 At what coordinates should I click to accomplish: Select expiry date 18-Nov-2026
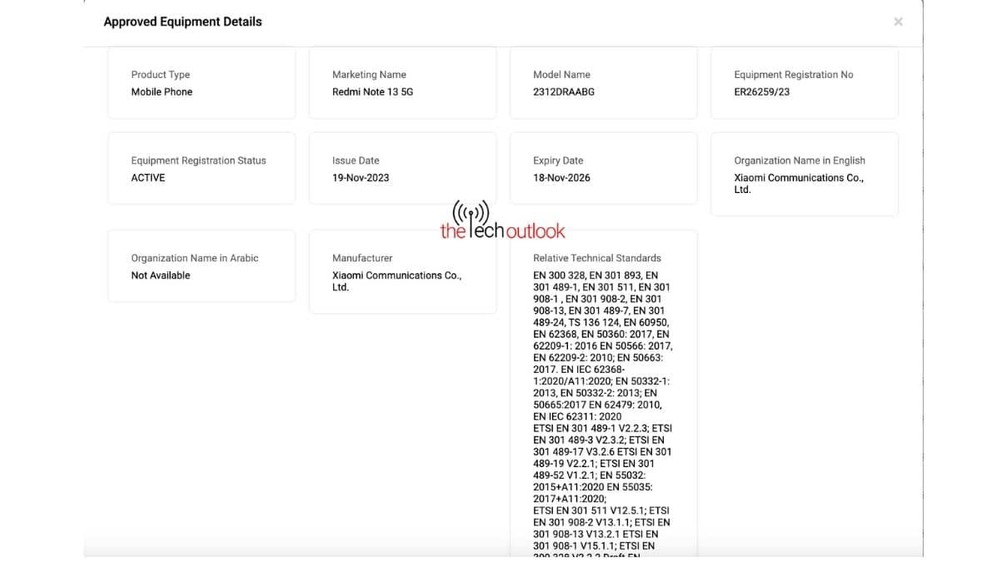561,178
